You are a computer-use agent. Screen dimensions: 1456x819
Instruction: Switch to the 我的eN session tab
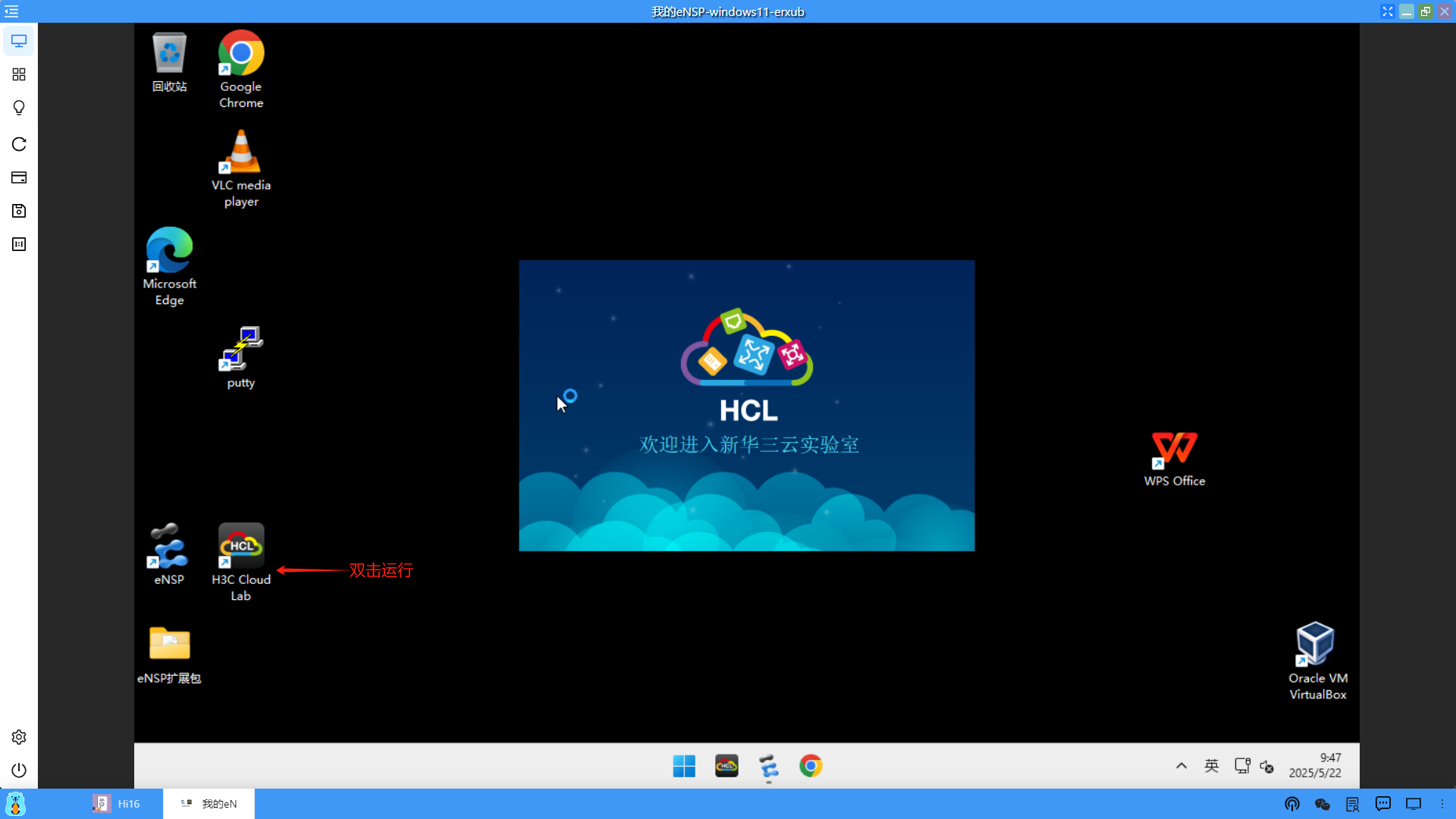(209, 804)
